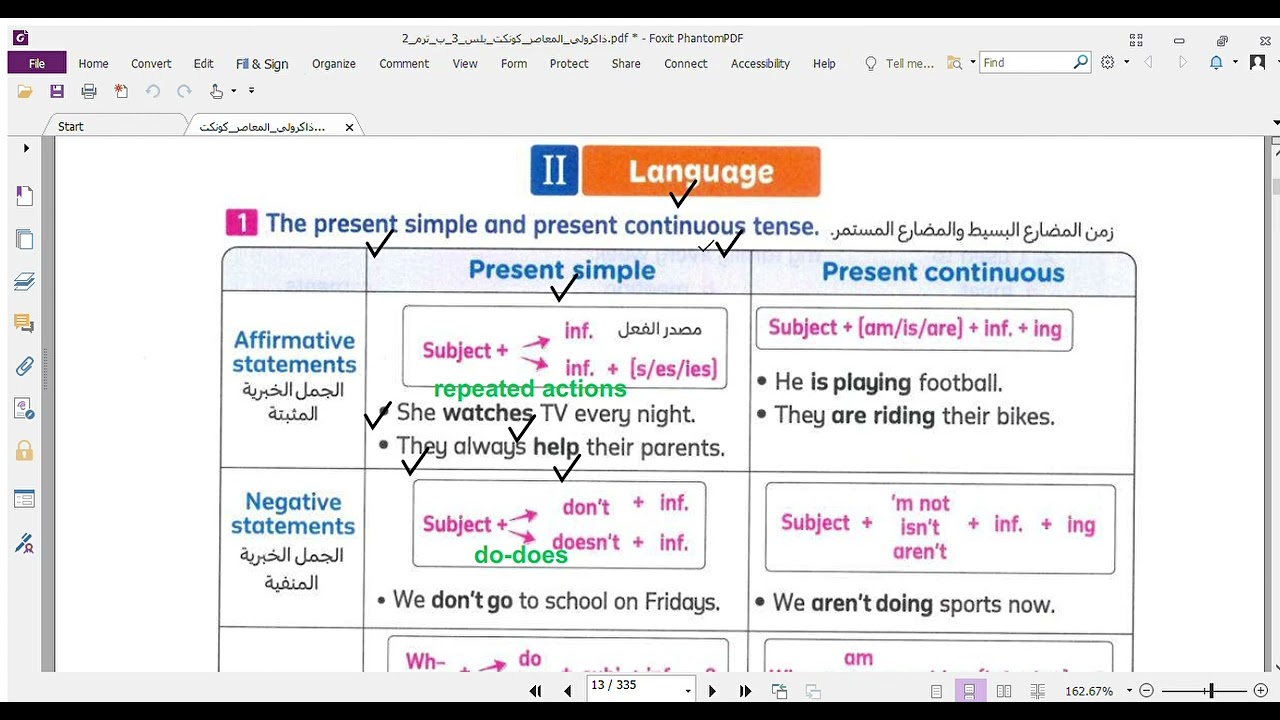Open the Form ribbon tab
The height and width of the screenshot is (720, 1280).
(x=514, y=63)
